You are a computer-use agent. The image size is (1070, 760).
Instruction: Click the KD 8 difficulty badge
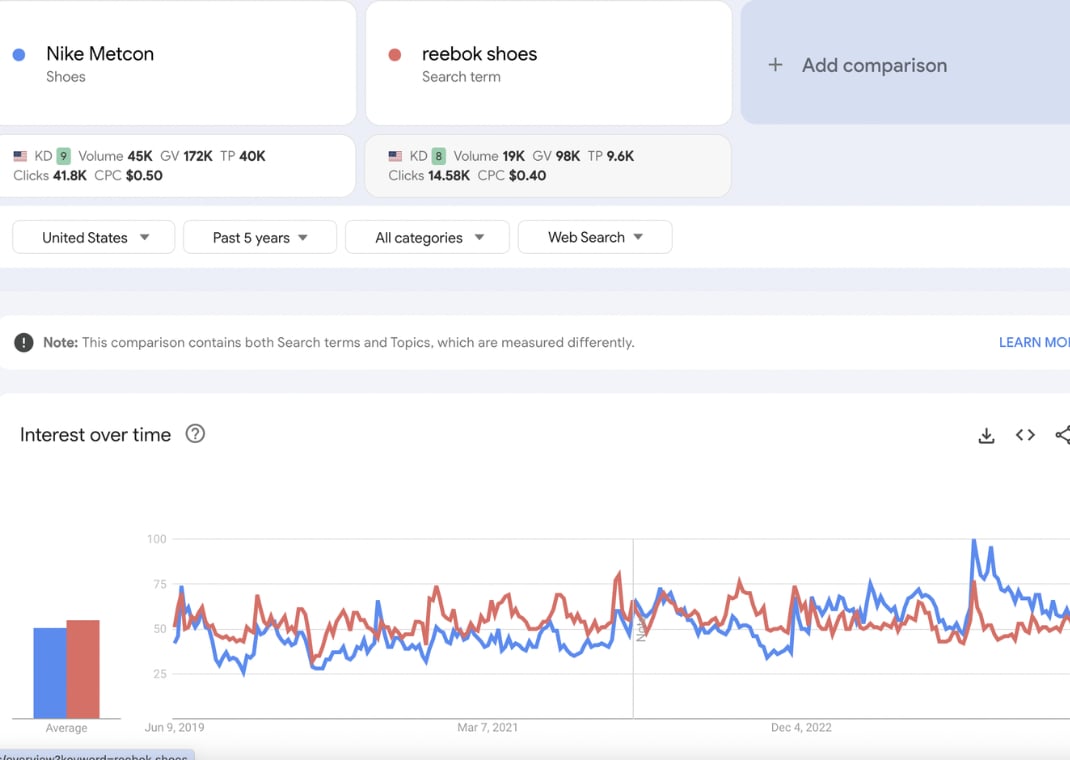point(438,156)
